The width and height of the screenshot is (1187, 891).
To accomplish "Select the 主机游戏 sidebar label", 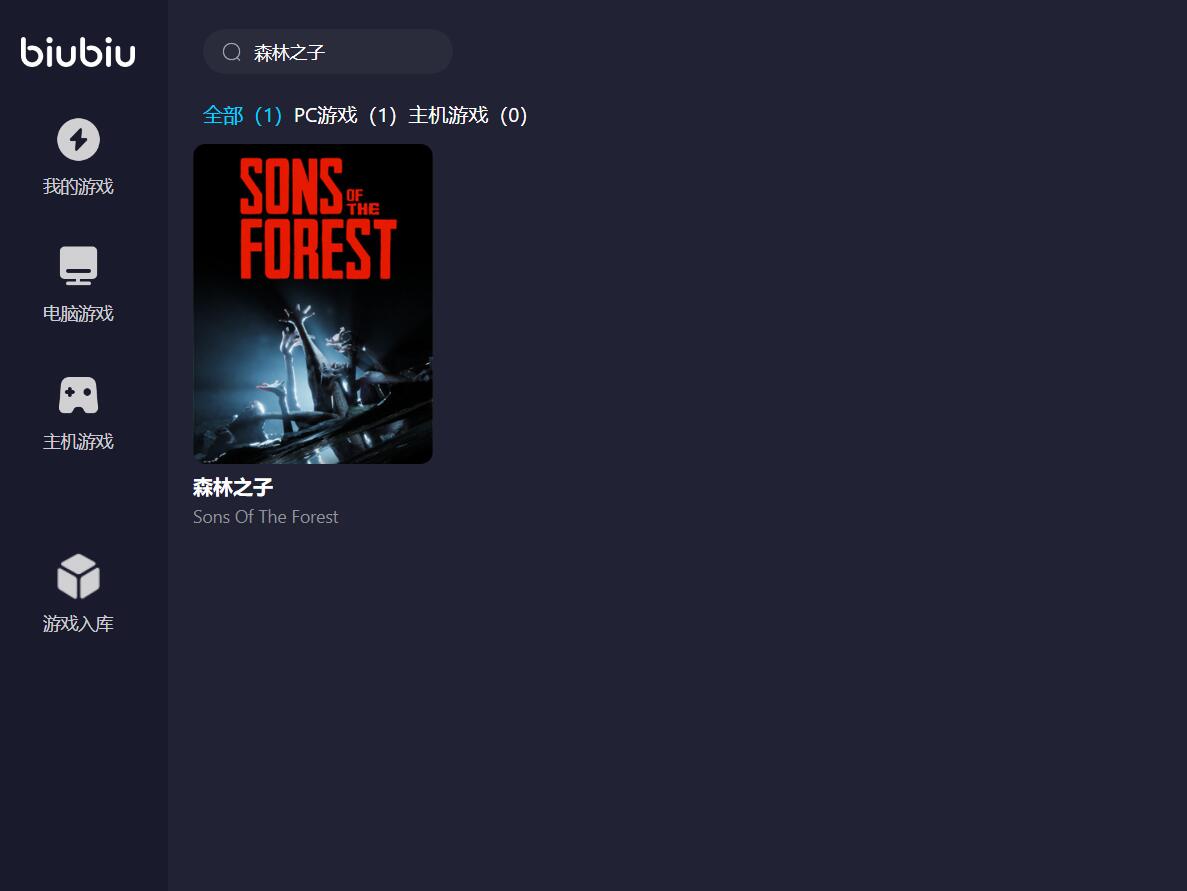I will coord(78,441).
